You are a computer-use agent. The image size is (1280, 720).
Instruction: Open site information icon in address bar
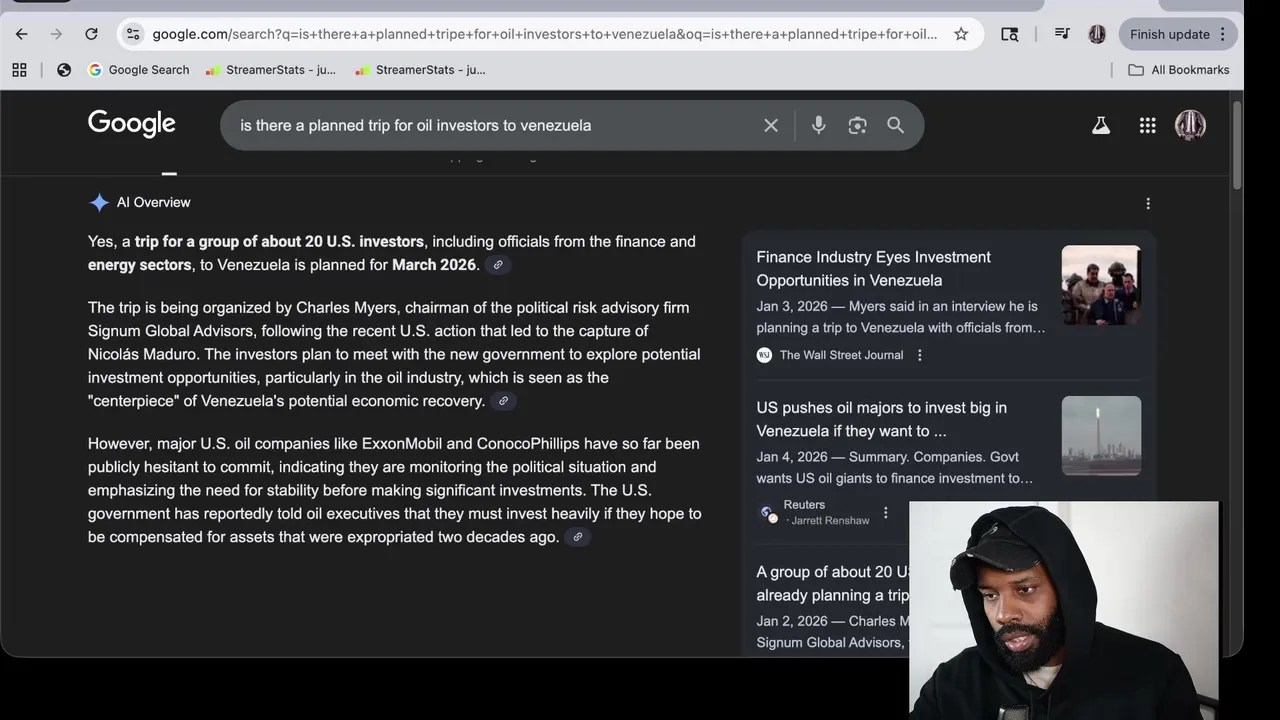(x=133, y=34)
